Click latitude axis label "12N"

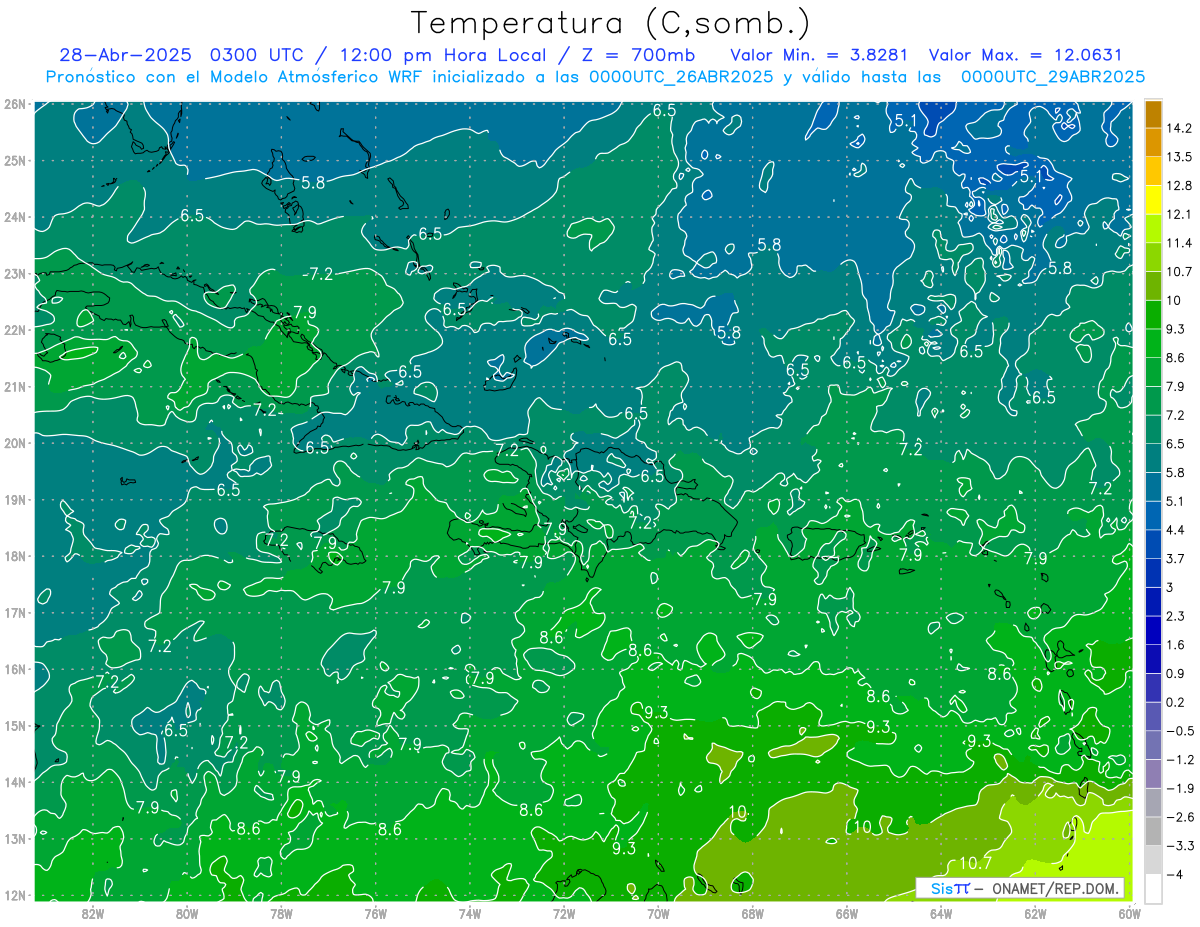(15, 896)
